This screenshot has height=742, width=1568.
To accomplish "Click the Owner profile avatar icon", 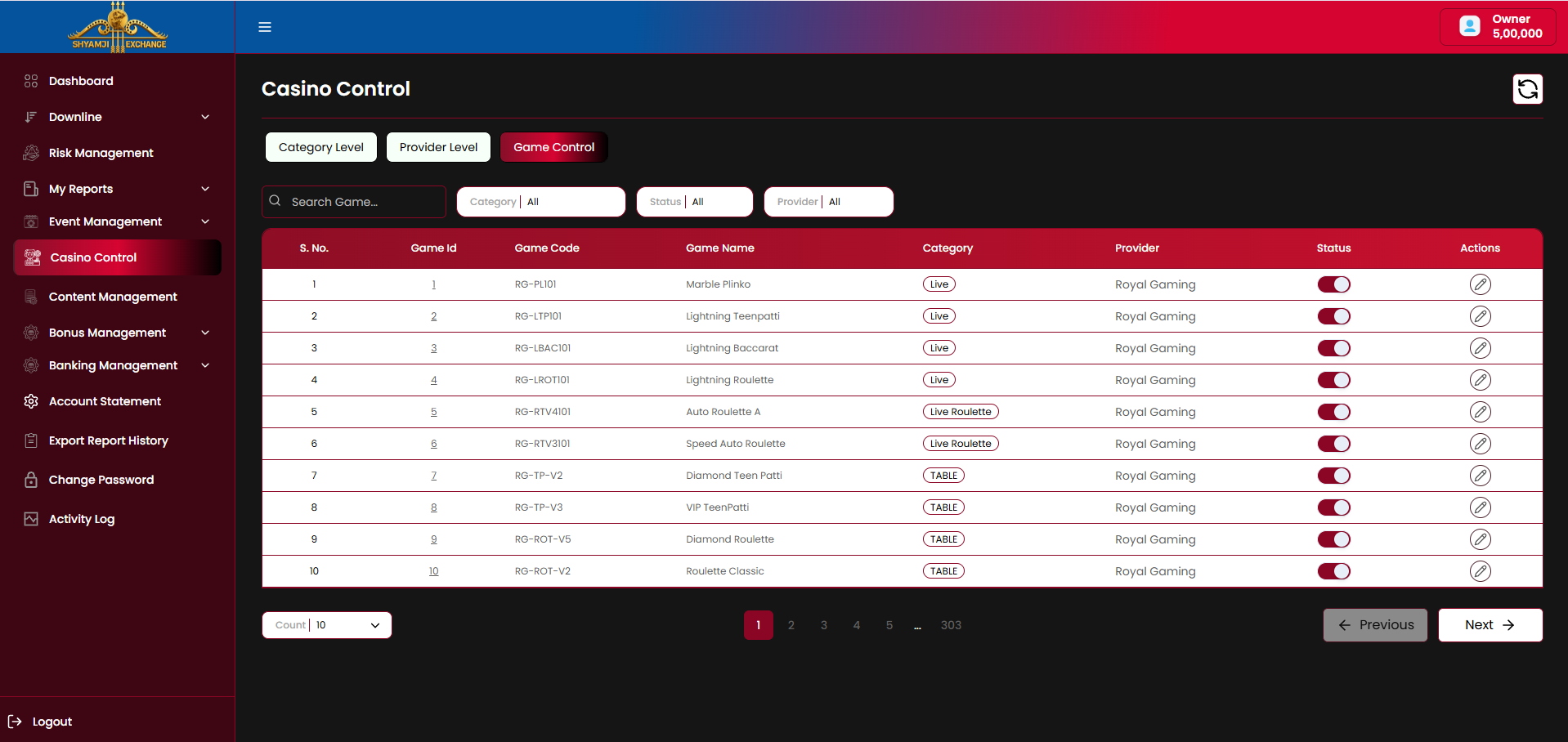I will 1469,26.
